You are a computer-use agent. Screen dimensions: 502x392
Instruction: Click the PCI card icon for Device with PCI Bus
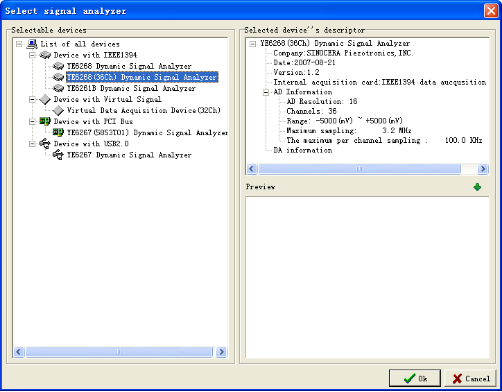(45, 121)
